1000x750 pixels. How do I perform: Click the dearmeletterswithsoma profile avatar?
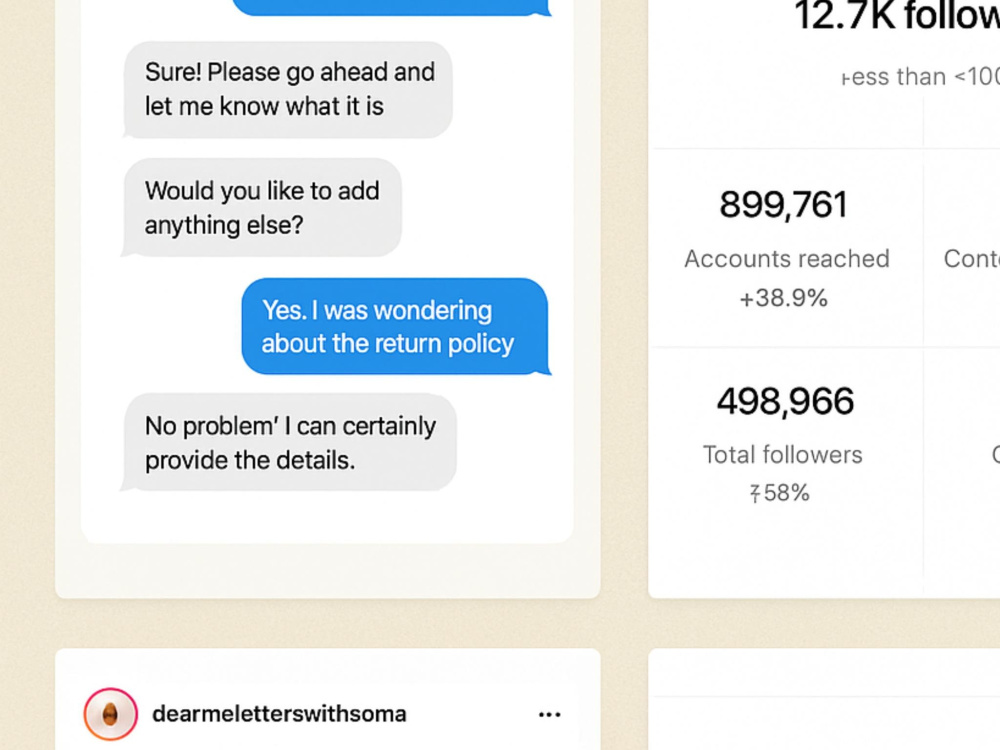coord(110,714)
